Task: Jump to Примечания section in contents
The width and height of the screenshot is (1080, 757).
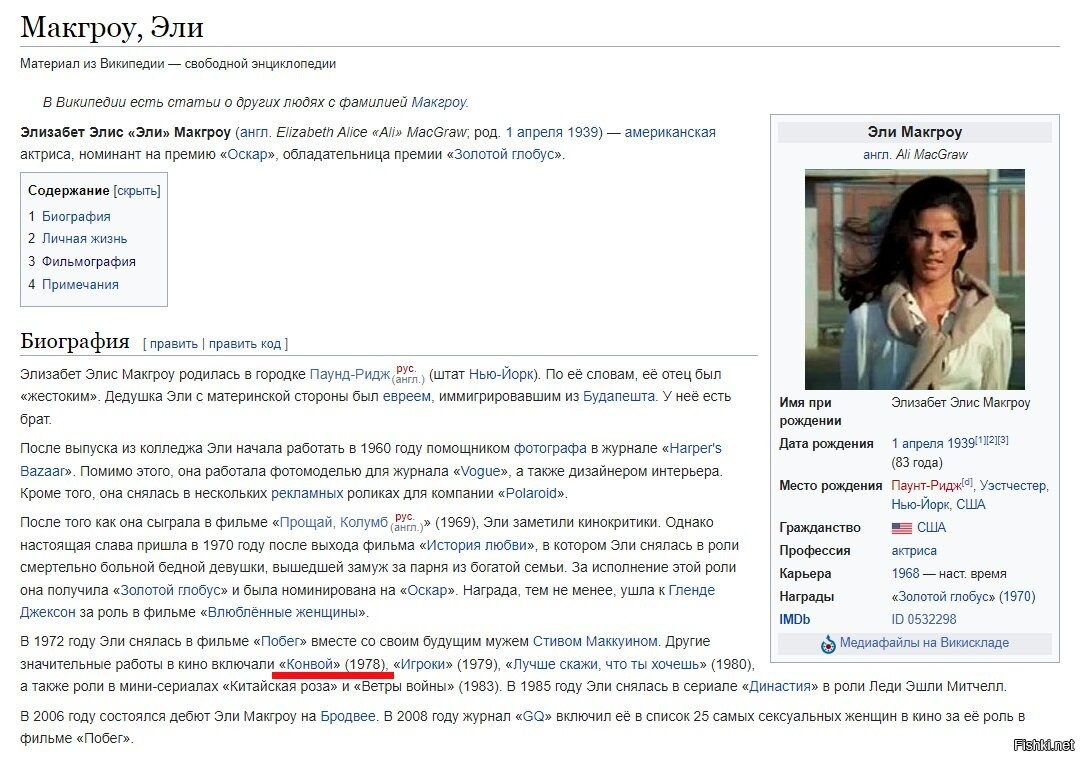Action: pos(80,284)
